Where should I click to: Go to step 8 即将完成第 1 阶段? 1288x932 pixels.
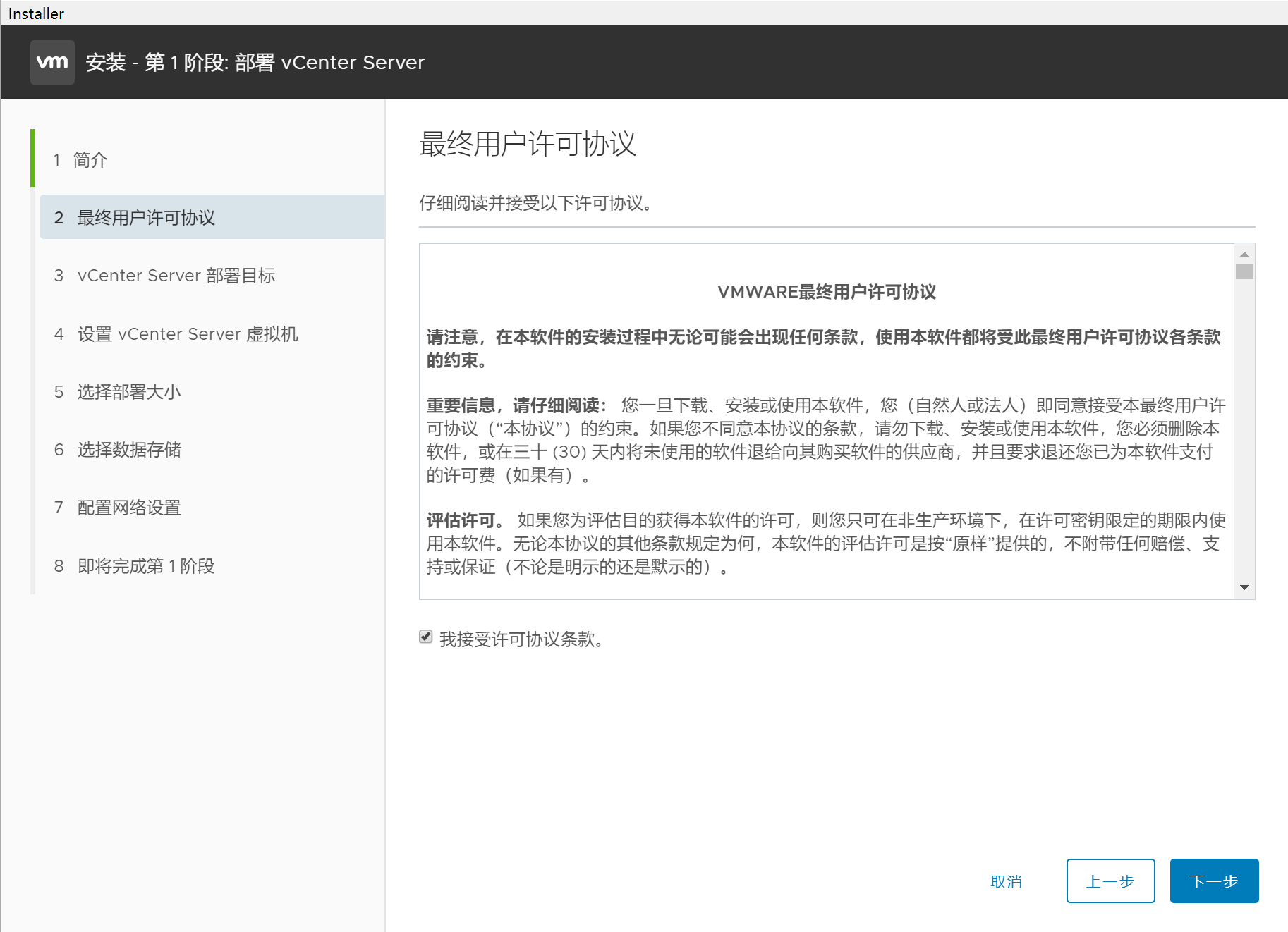pos(145,566)
